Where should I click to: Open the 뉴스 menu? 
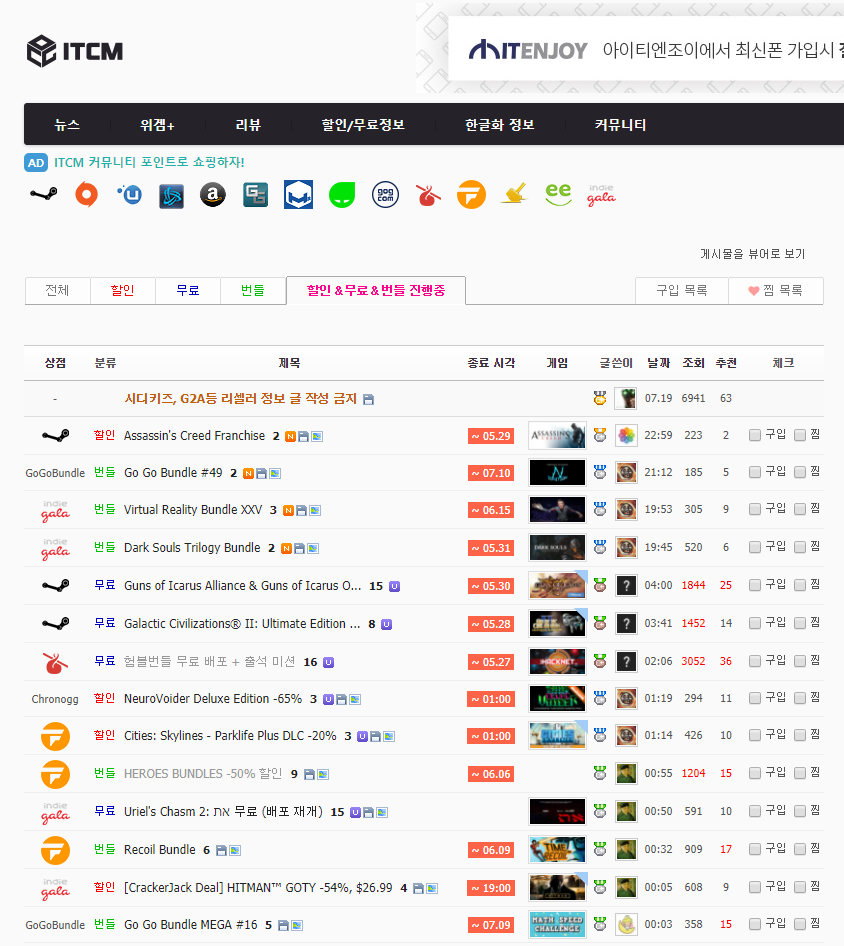tap(67, 125)
